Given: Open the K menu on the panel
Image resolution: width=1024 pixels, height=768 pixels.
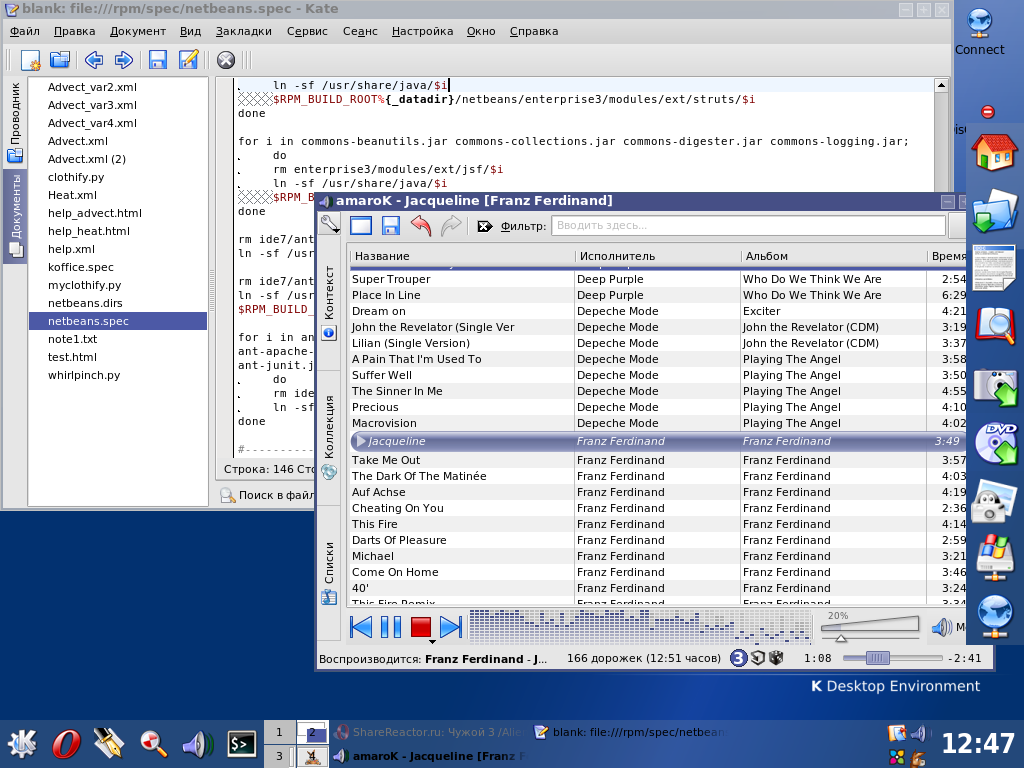Looking at the screenshot, I should pyautogui.click(x=22, y=744).
